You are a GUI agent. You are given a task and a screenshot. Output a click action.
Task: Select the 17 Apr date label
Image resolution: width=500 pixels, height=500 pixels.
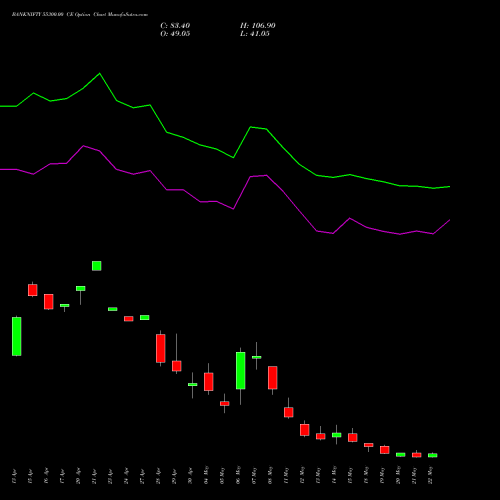(62, 477)
